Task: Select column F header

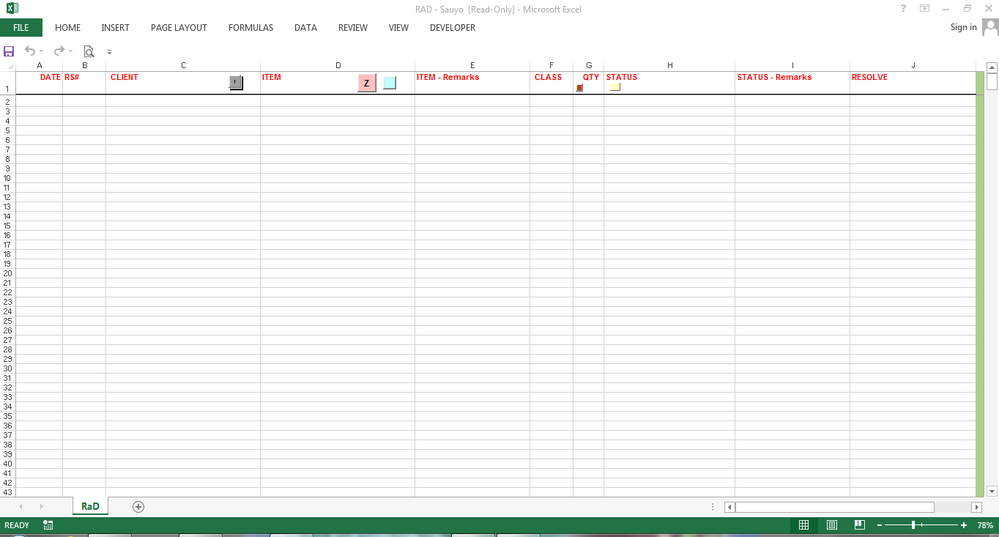Action: coord(551,66)
